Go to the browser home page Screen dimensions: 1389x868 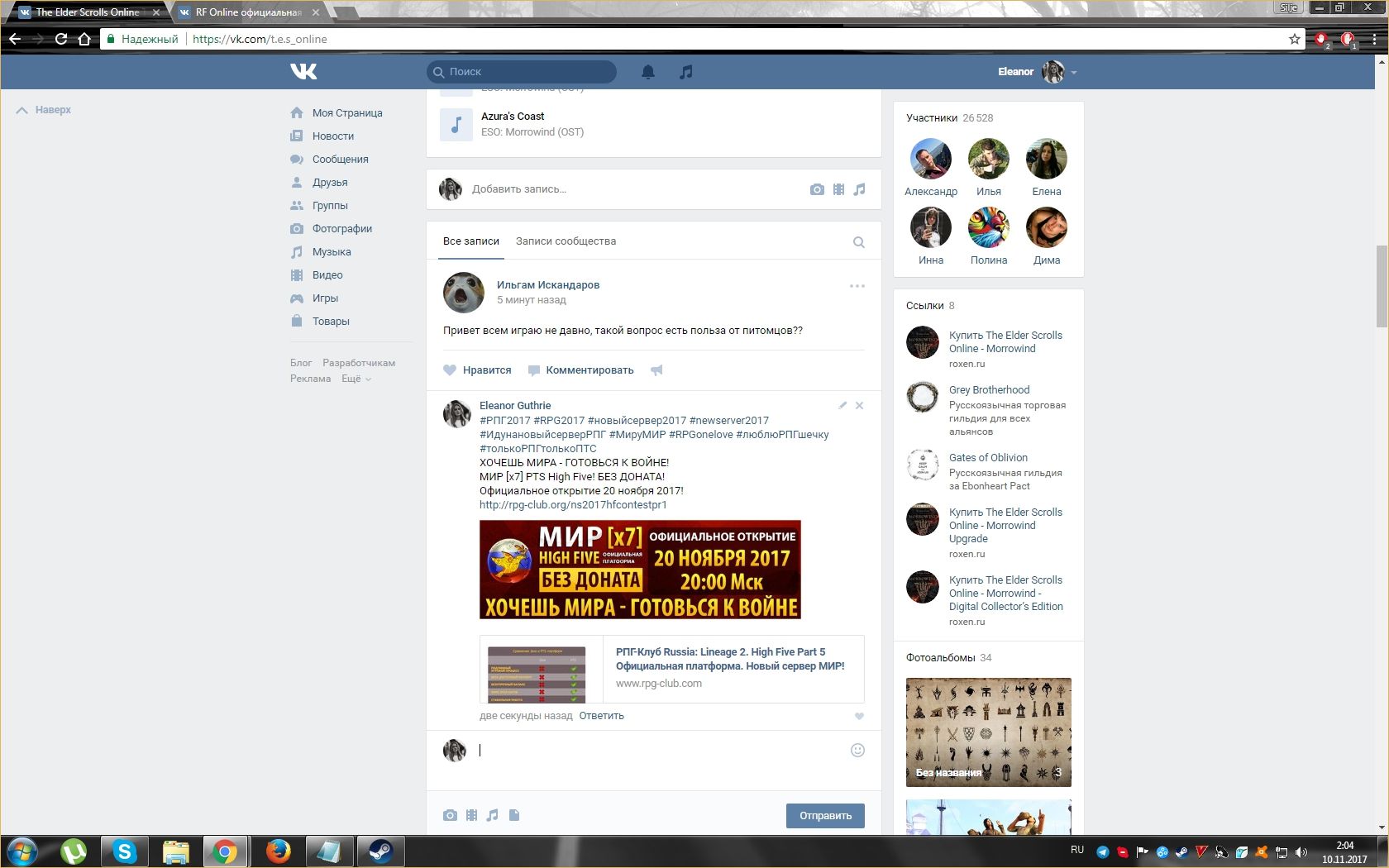point(84,39)
